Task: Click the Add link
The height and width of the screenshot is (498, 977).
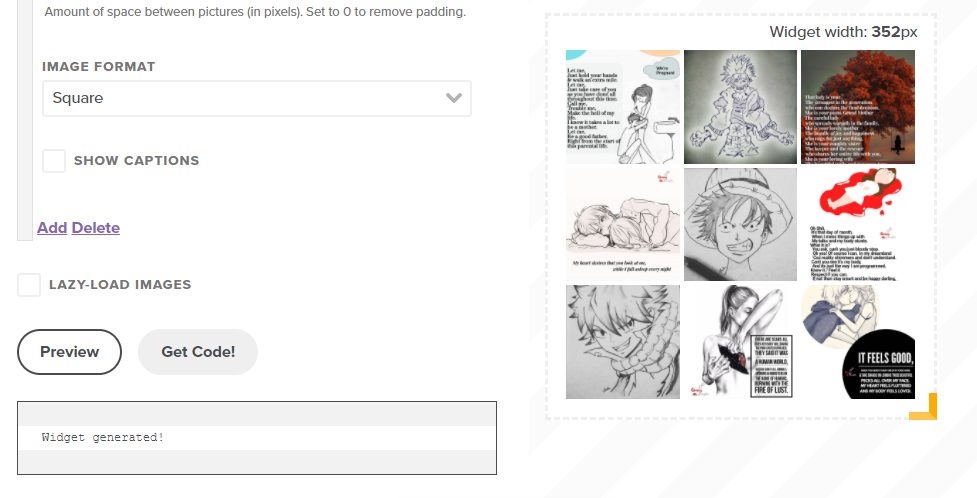Action: click(52, 228)
